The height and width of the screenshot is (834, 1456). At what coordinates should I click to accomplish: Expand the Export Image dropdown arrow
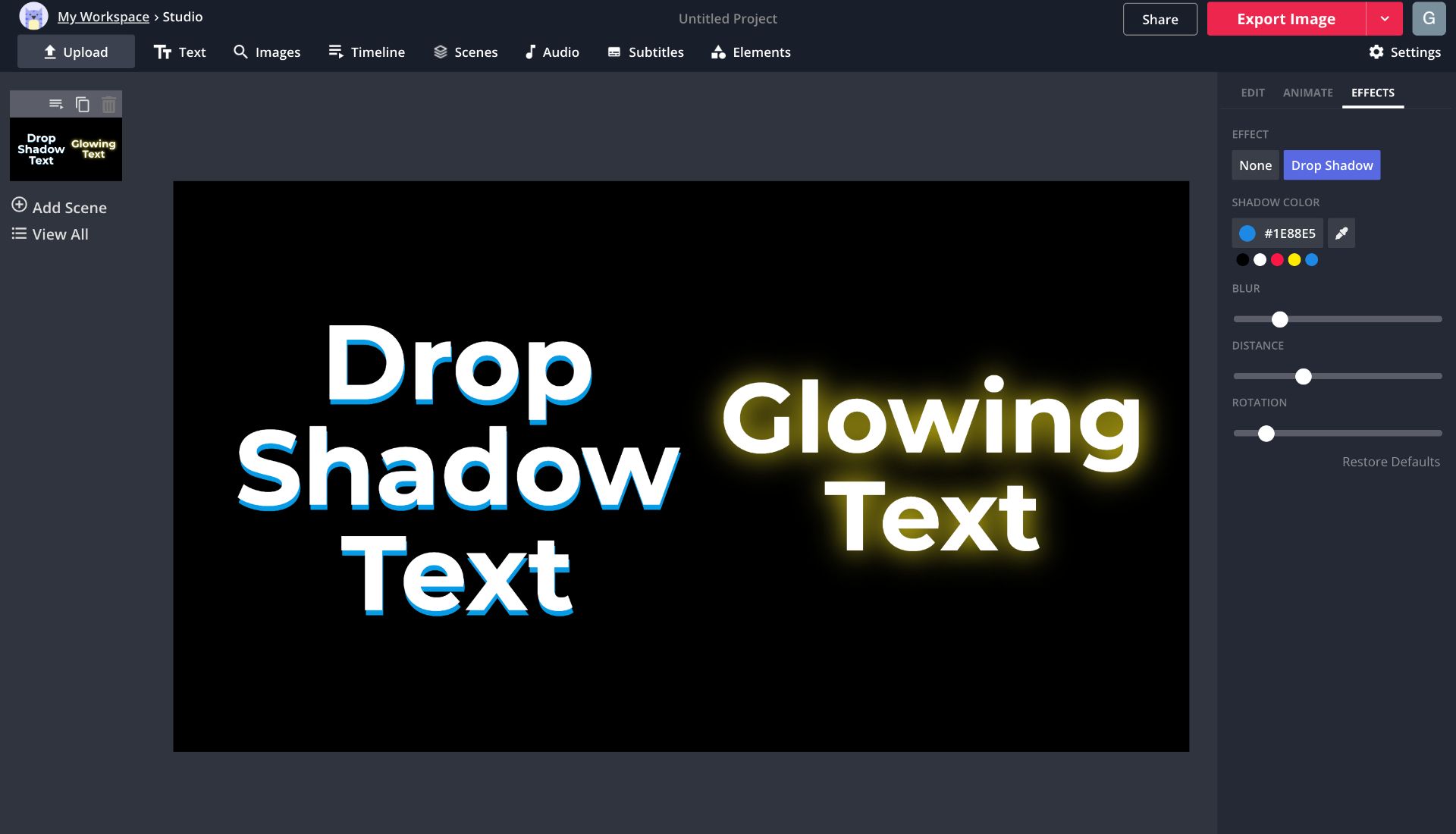1385,19
